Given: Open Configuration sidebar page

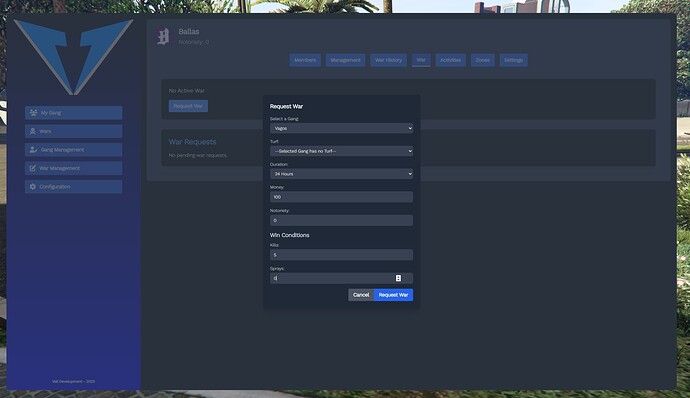Looking at the screenshot, I should pos(73,187).
